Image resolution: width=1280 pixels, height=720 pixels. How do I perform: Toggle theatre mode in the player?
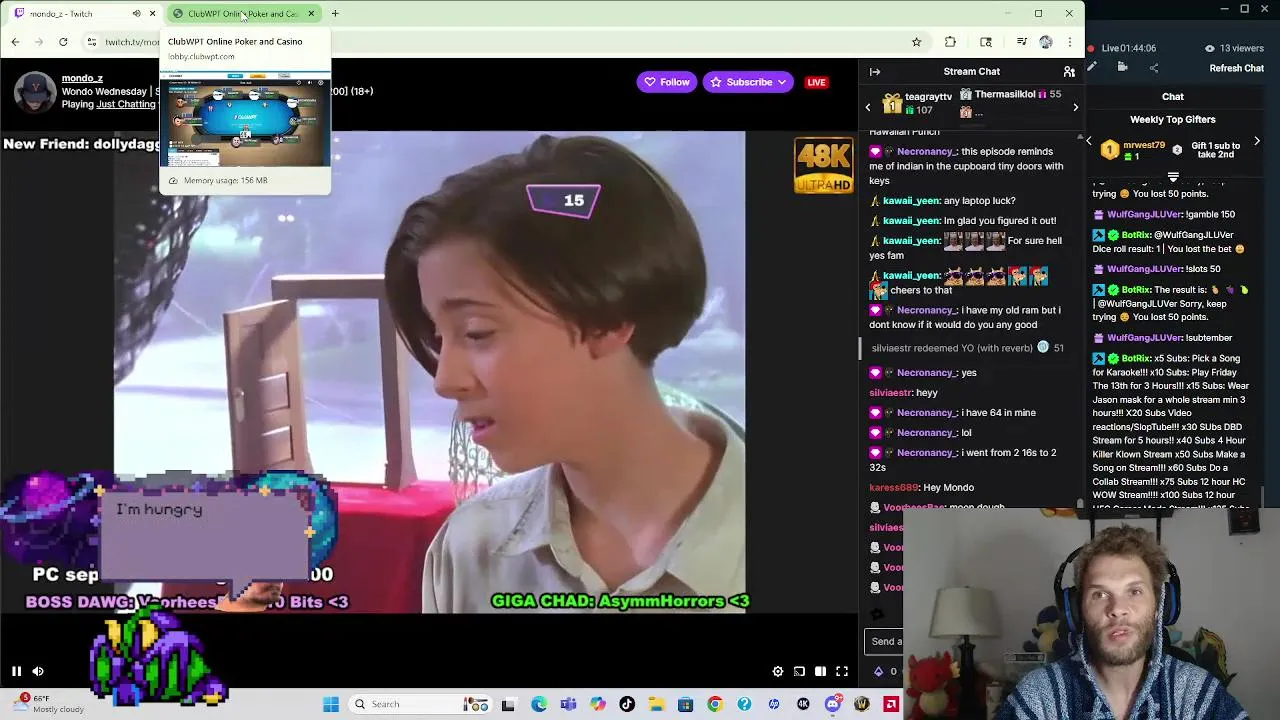click(x=820, y=671)
